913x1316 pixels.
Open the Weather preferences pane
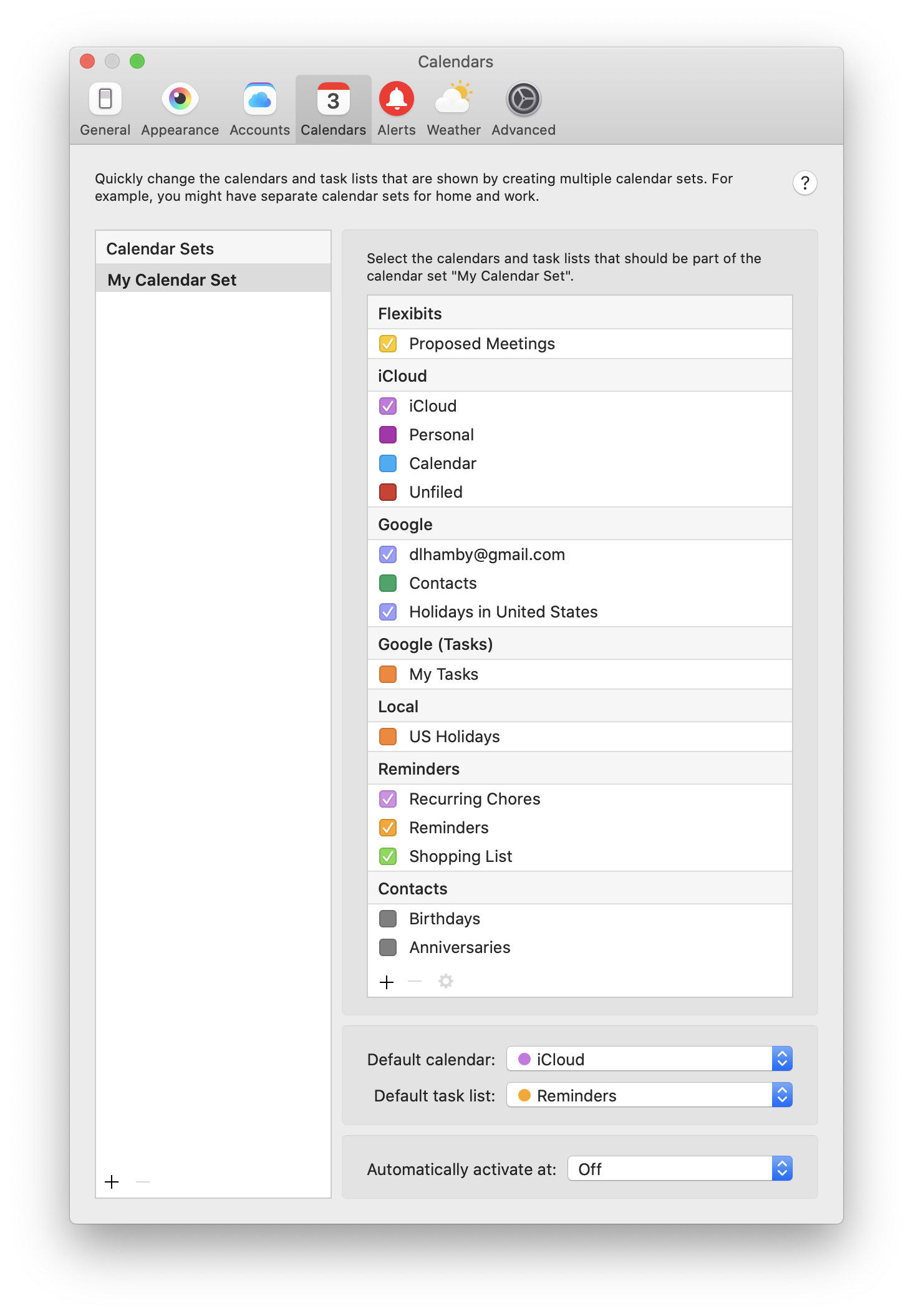coord(453,109)
